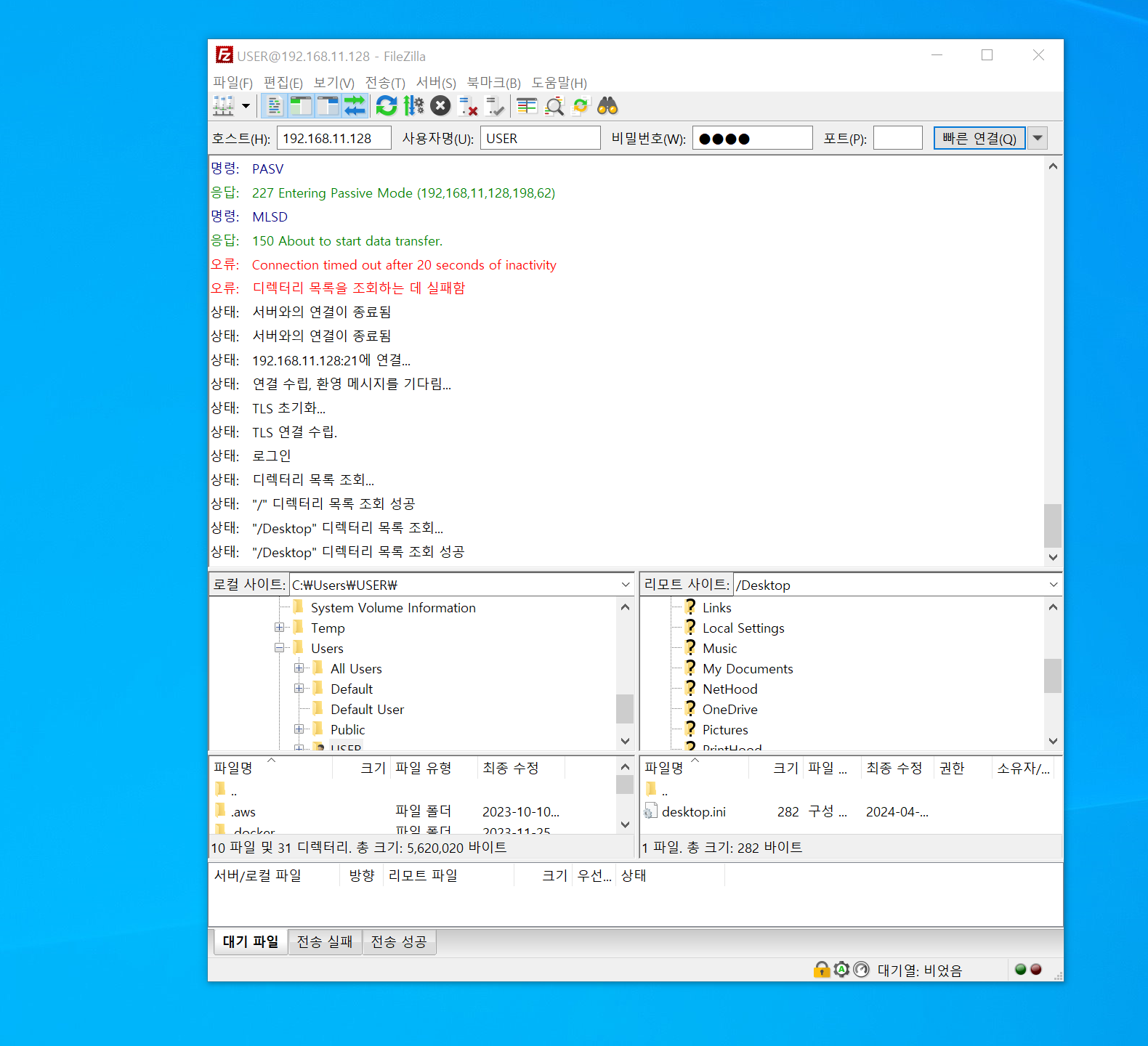The width and height of the screenshot is (1148, 1046).
Task: Open the Site Manager icon
Action: pyautogui.click(x=224, y=106)
